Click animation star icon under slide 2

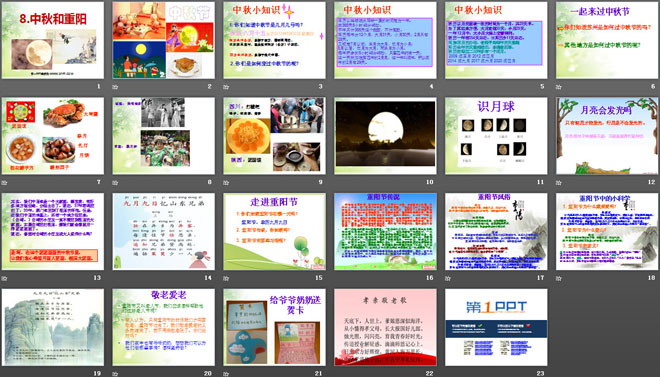pyautogui.click(x=115, y=87)
